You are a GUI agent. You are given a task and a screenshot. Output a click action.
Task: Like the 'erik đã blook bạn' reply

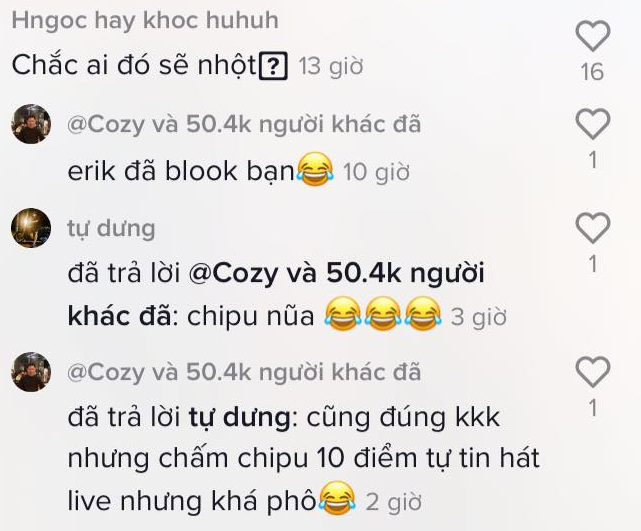pyautogui.click(x=593, y=124)
